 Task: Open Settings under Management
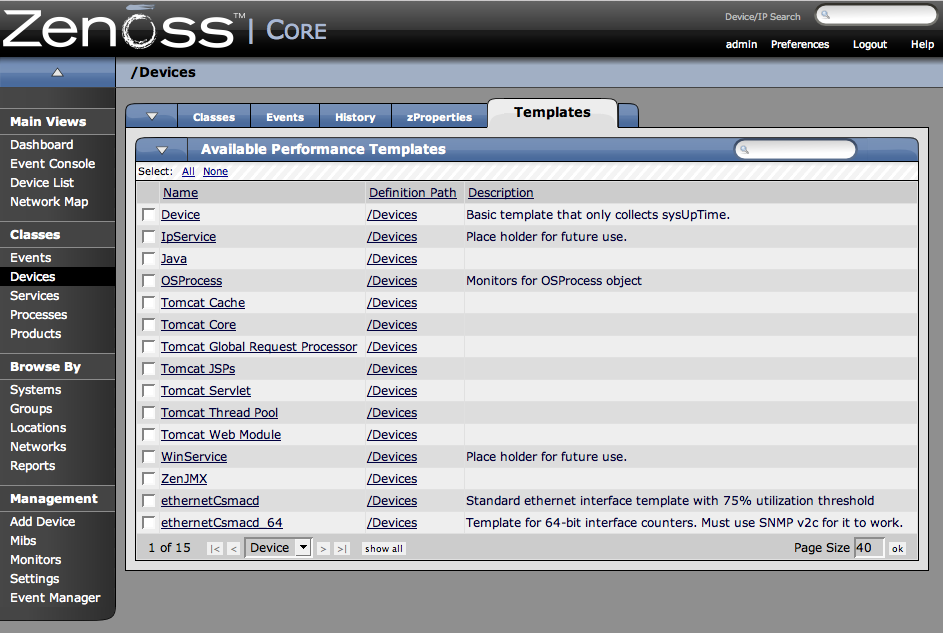[34, 579]
